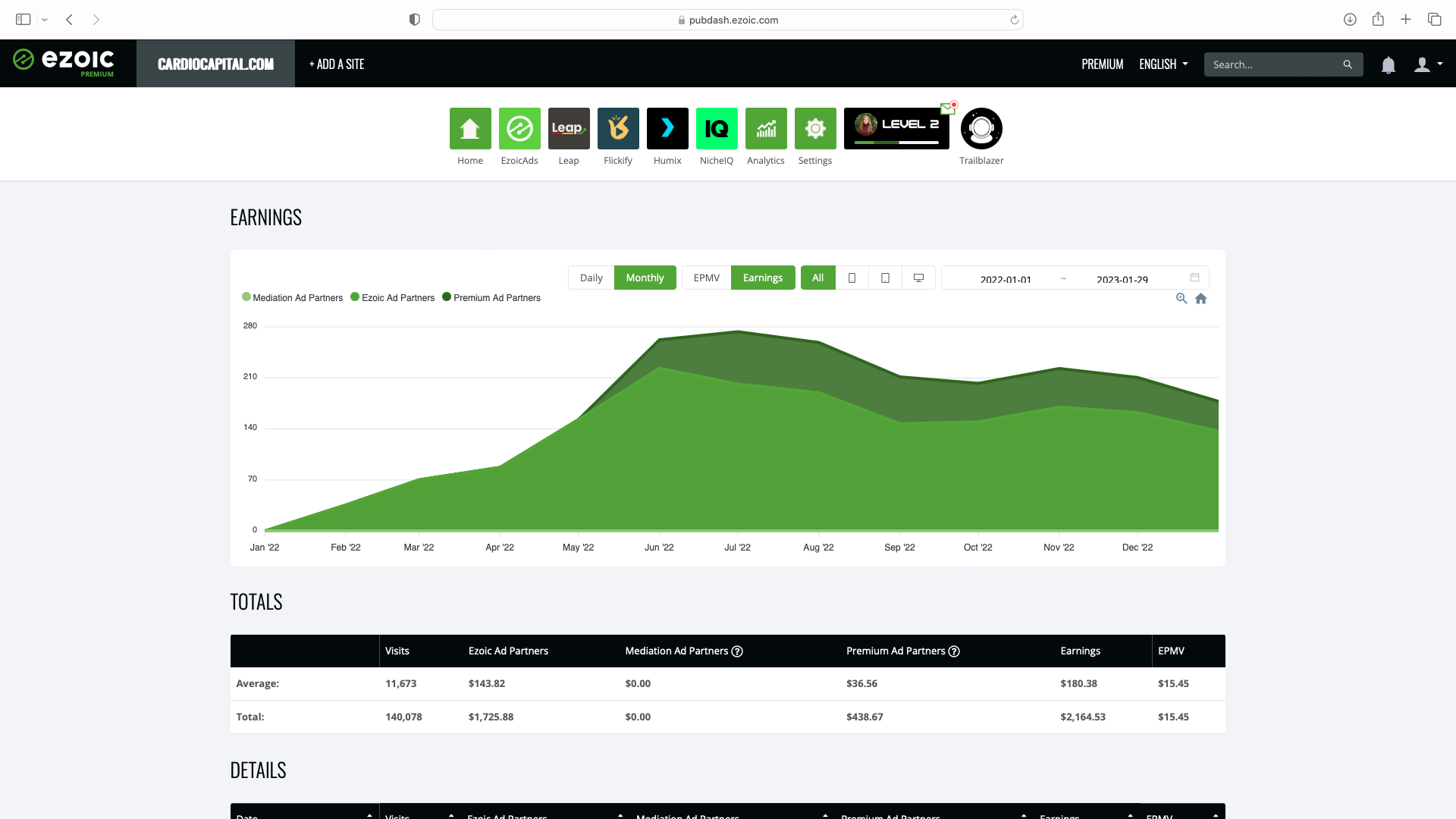Switch chart to Daily view
This screenshot has height=819, width=1456.
(591, 278)
